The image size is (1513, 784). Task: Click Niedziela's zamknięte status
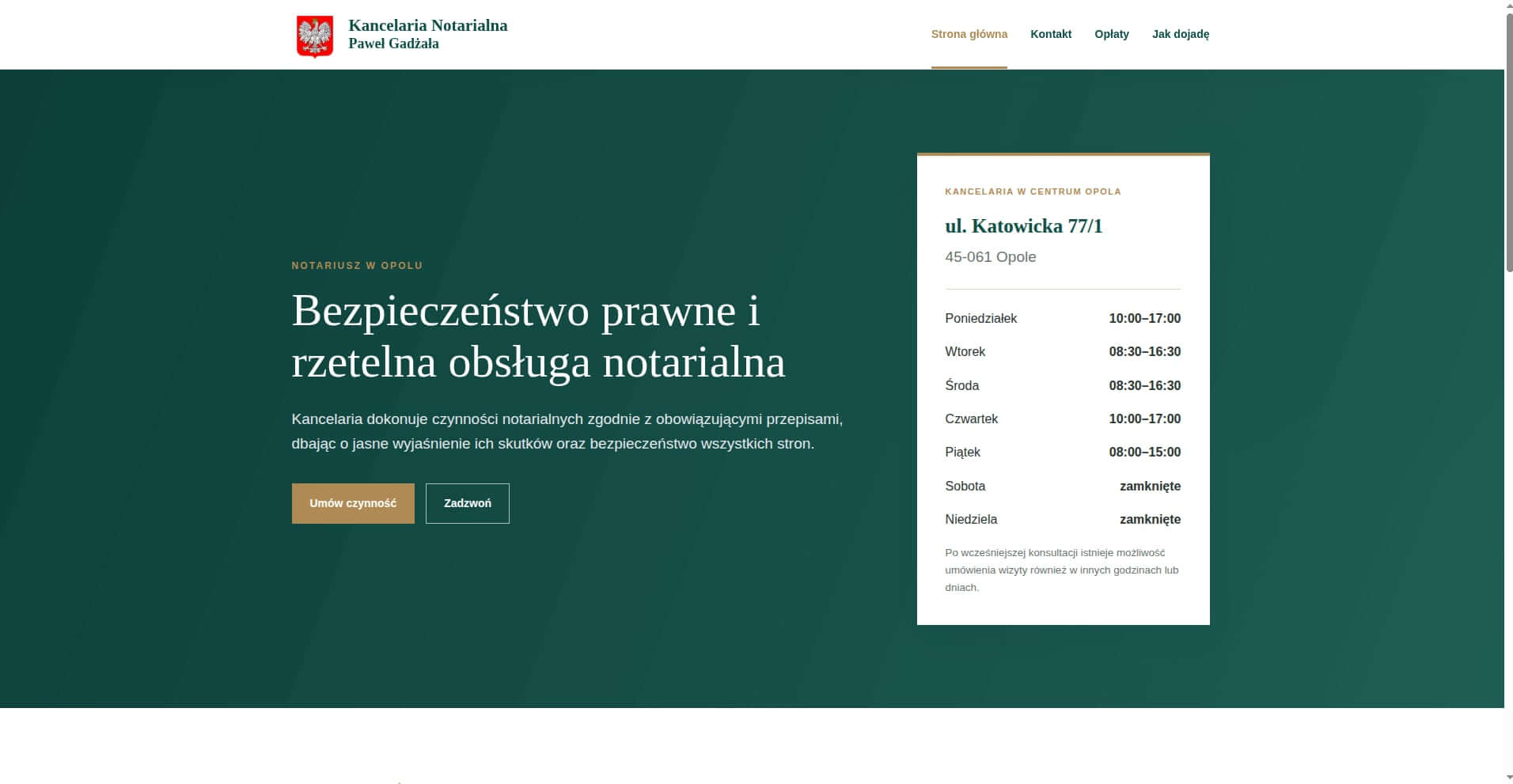[x=1150, y=520]
